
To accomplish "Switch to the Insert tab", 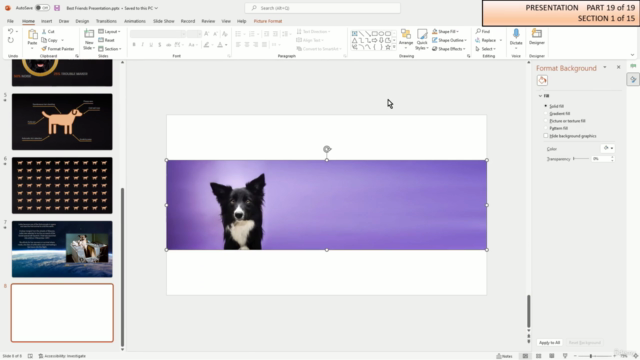I will click(47, 21).
